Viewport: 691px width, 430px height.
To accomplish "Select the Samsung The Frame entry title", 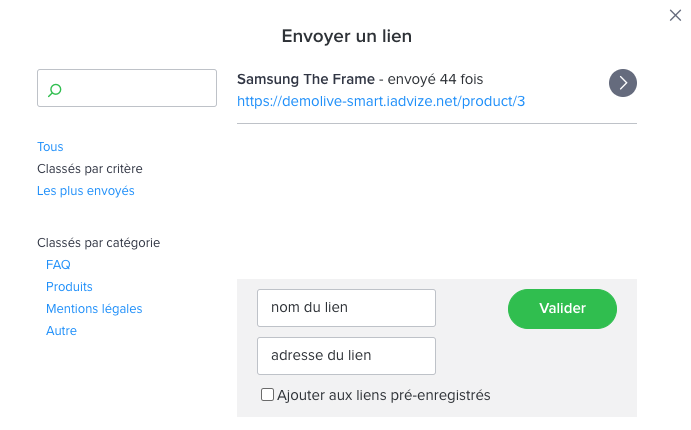I will point(305,79).
